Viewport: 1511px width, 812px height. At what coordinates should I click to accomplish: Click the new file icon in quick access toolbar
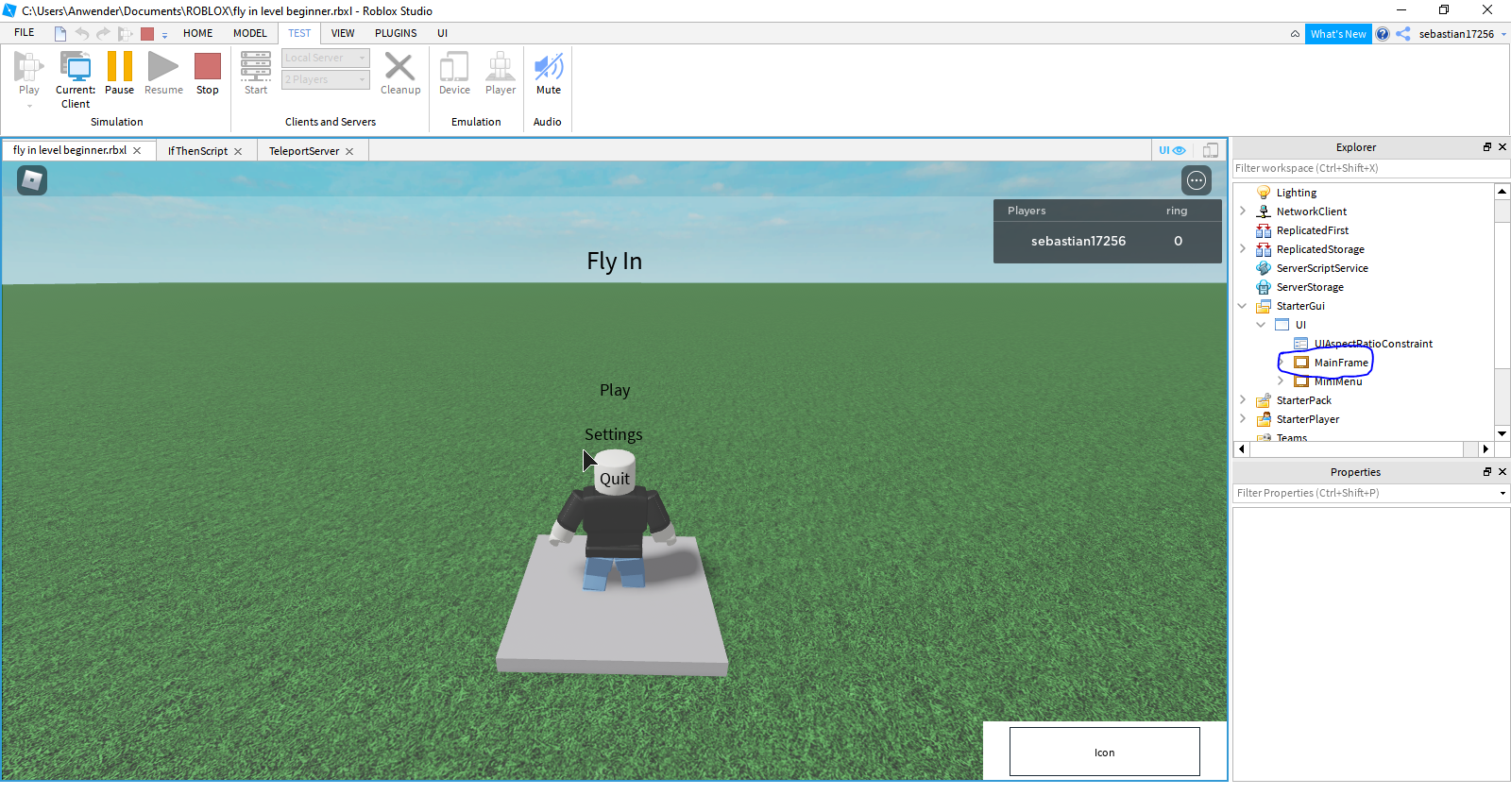tap(60, 34)
